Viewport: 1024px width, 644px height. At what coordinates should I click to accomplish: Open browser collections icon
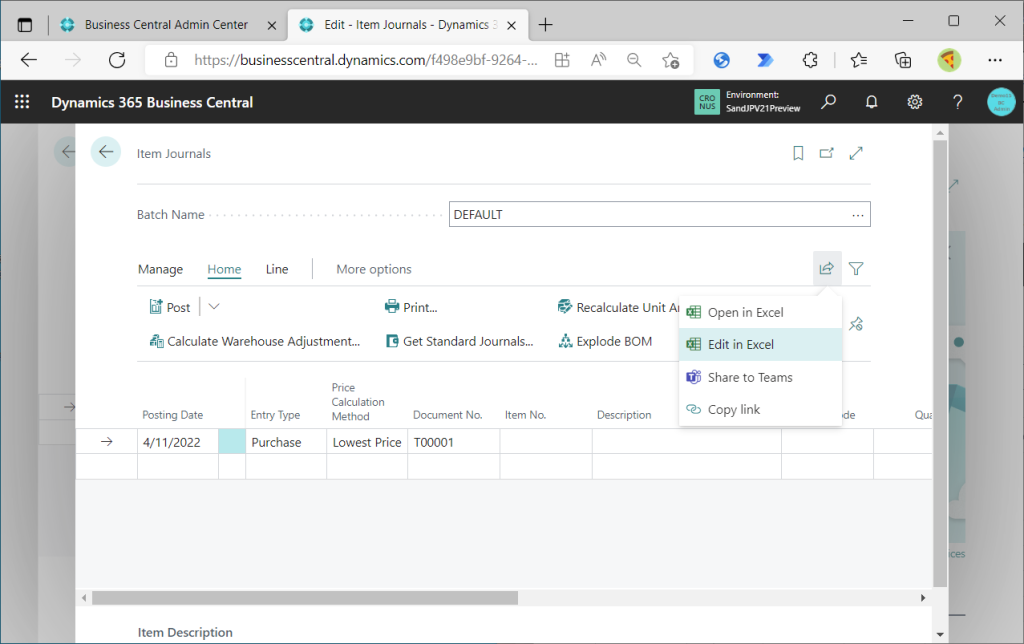pyautogui.click(x=903, y=60)
